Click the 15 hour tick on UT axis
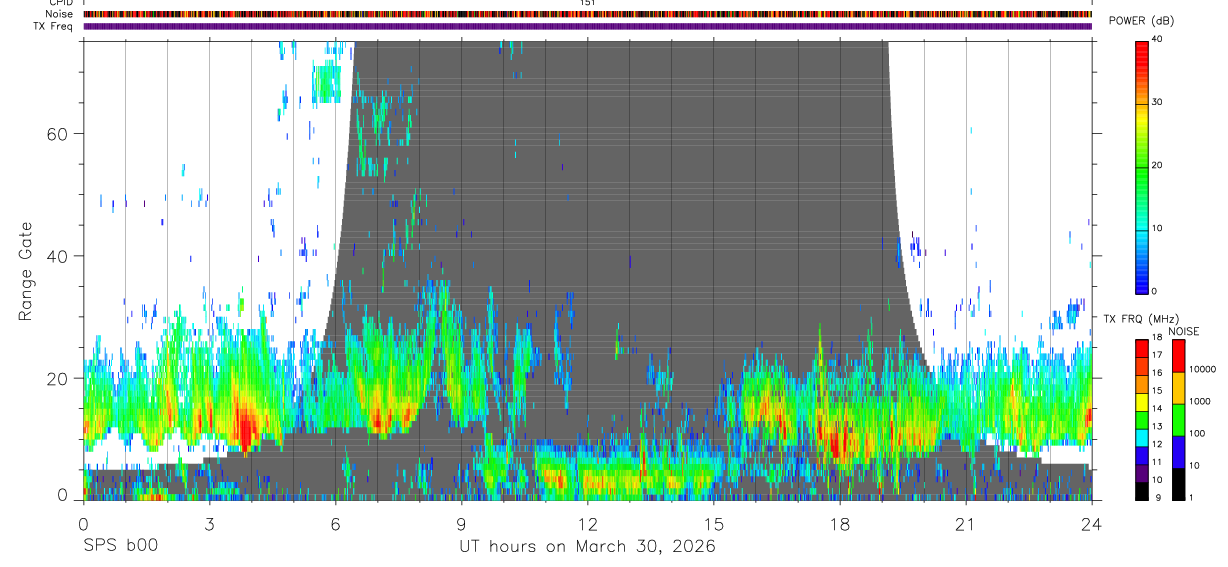Viewport: 1228px width, 567px height. (714, 523)
